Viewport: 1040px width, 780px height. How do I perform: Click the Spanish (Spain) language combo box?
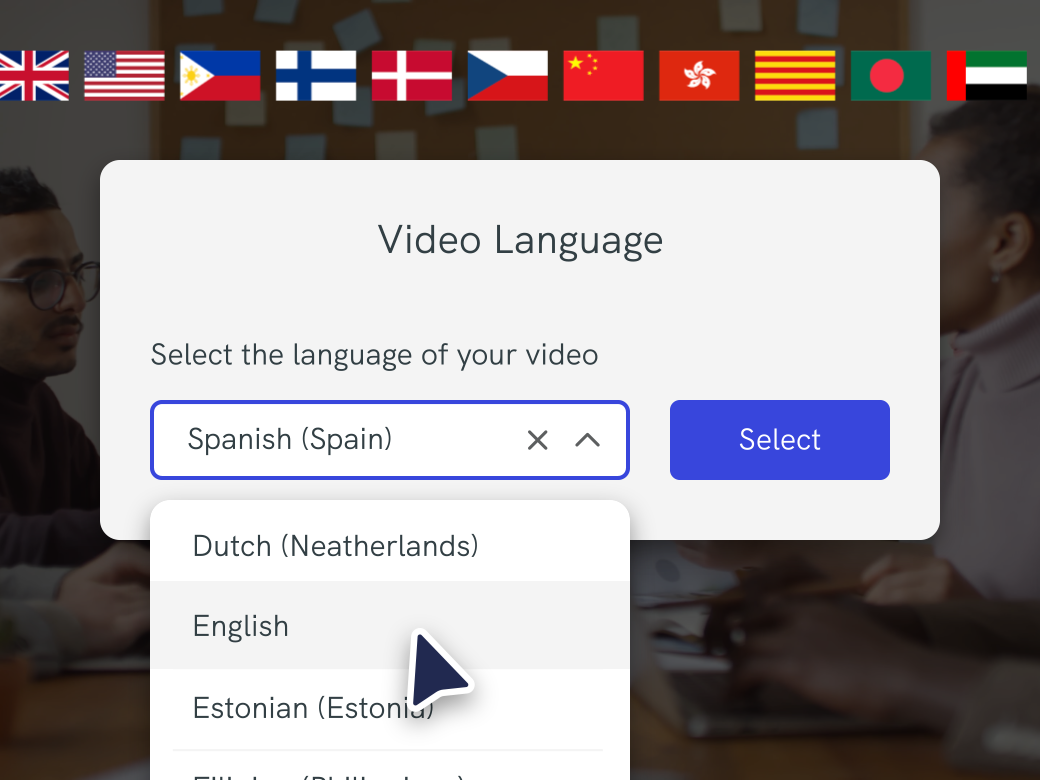[x=390, y=440]
